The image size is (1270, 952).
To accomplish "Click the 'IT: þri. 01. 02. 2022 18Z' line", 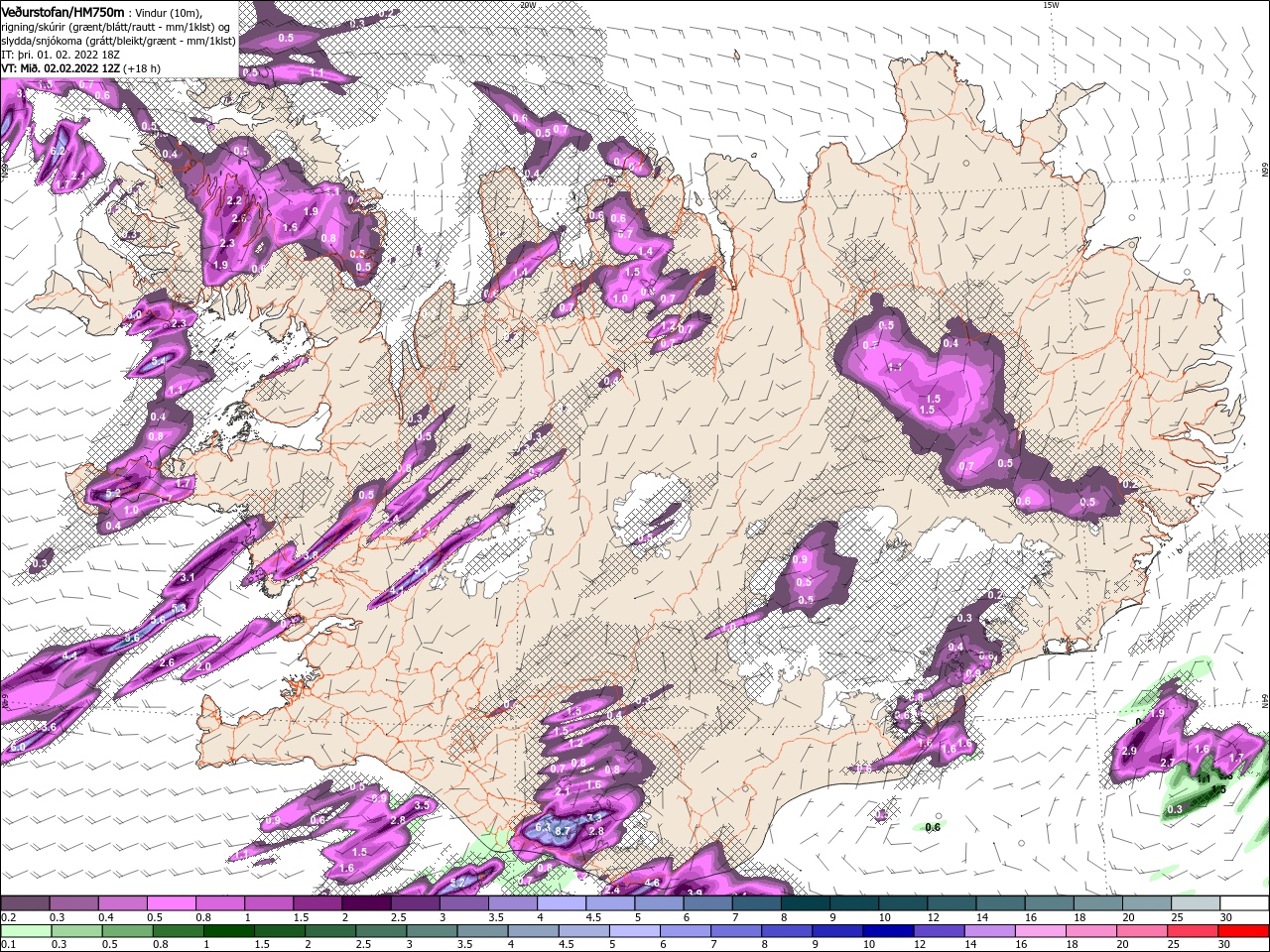I will pos(61,55).
